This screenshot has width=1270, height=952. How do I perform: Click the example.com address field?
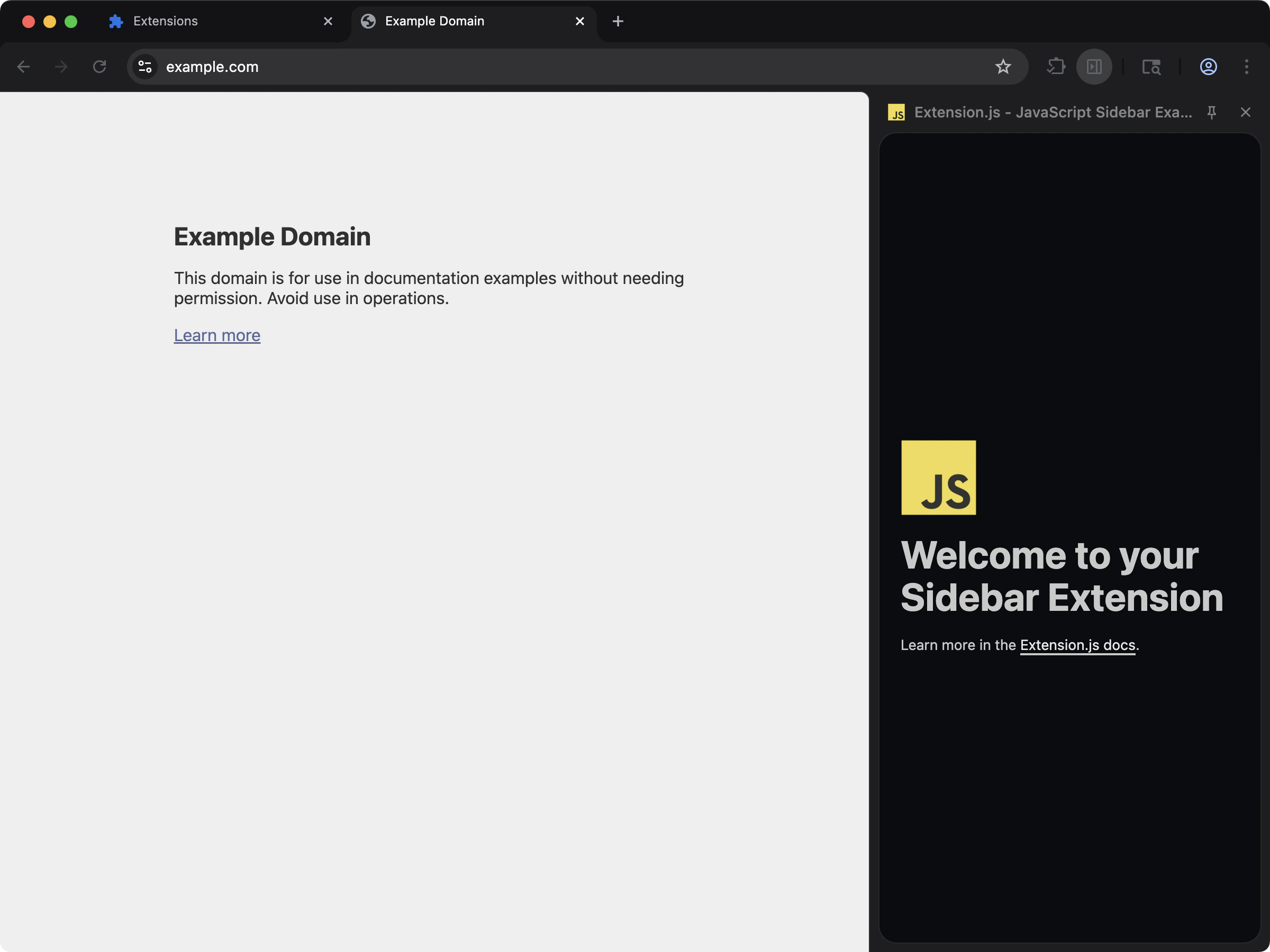(516, 67)
